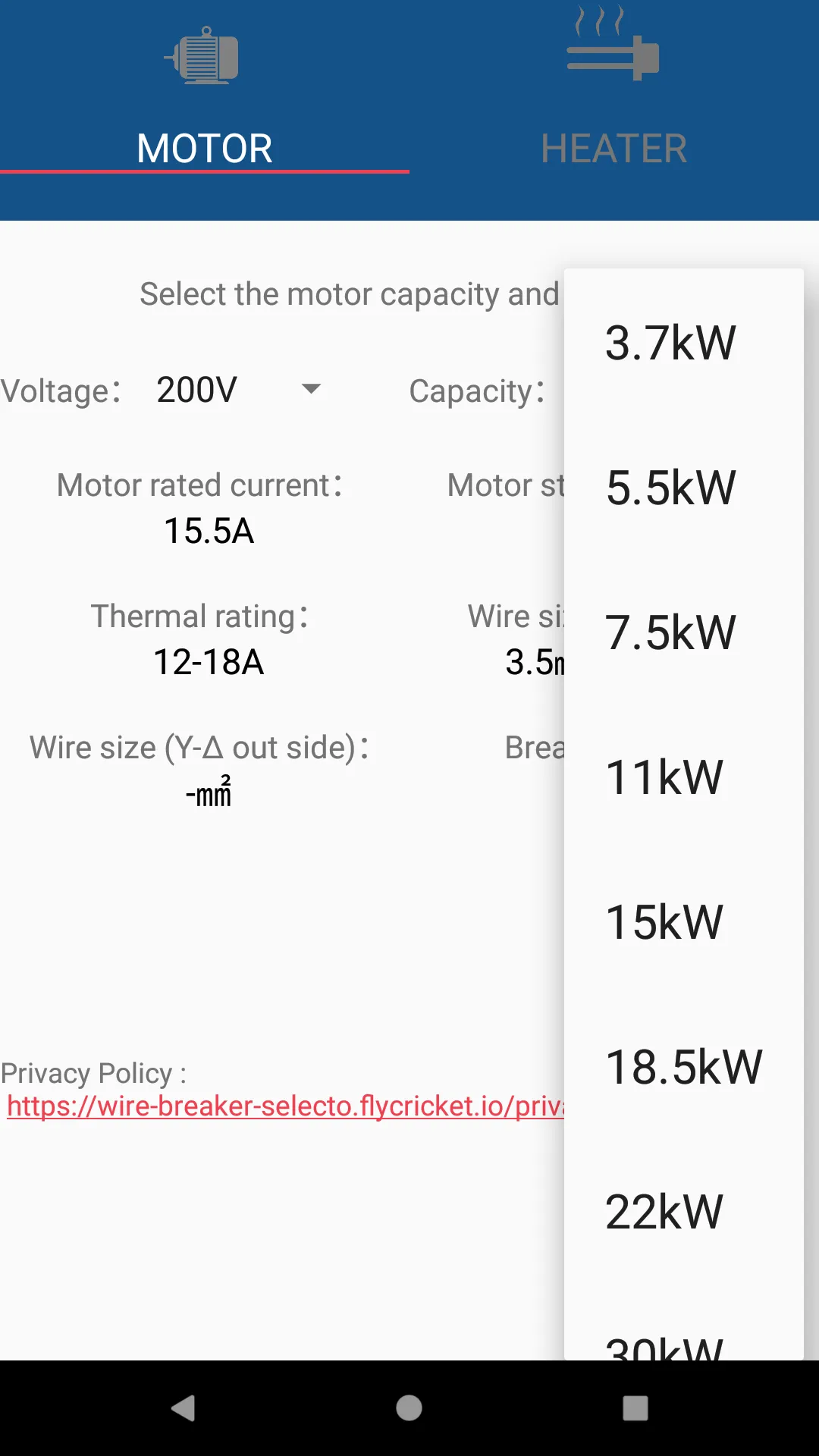Tap the Android recent apps button
Screen dimensions: 819x1456
pos(635,1408)
